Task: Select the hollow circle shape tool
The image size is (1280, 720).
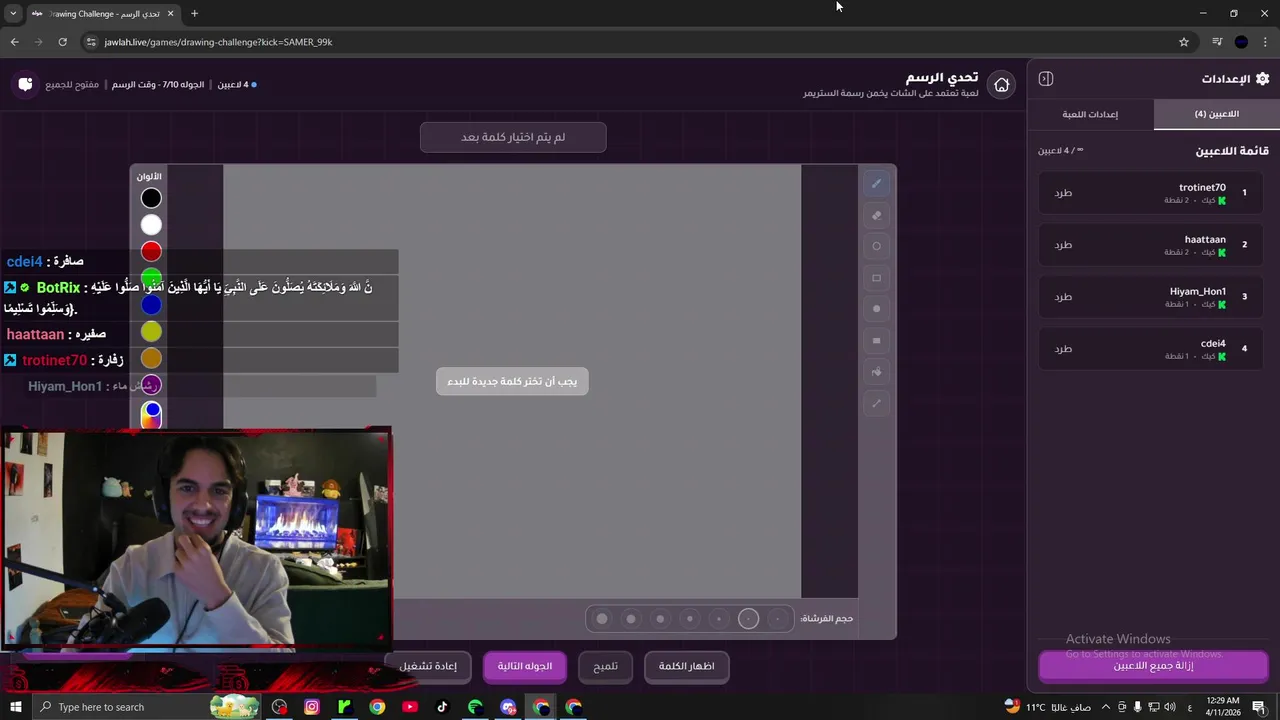Action: (x=876, y=246)
